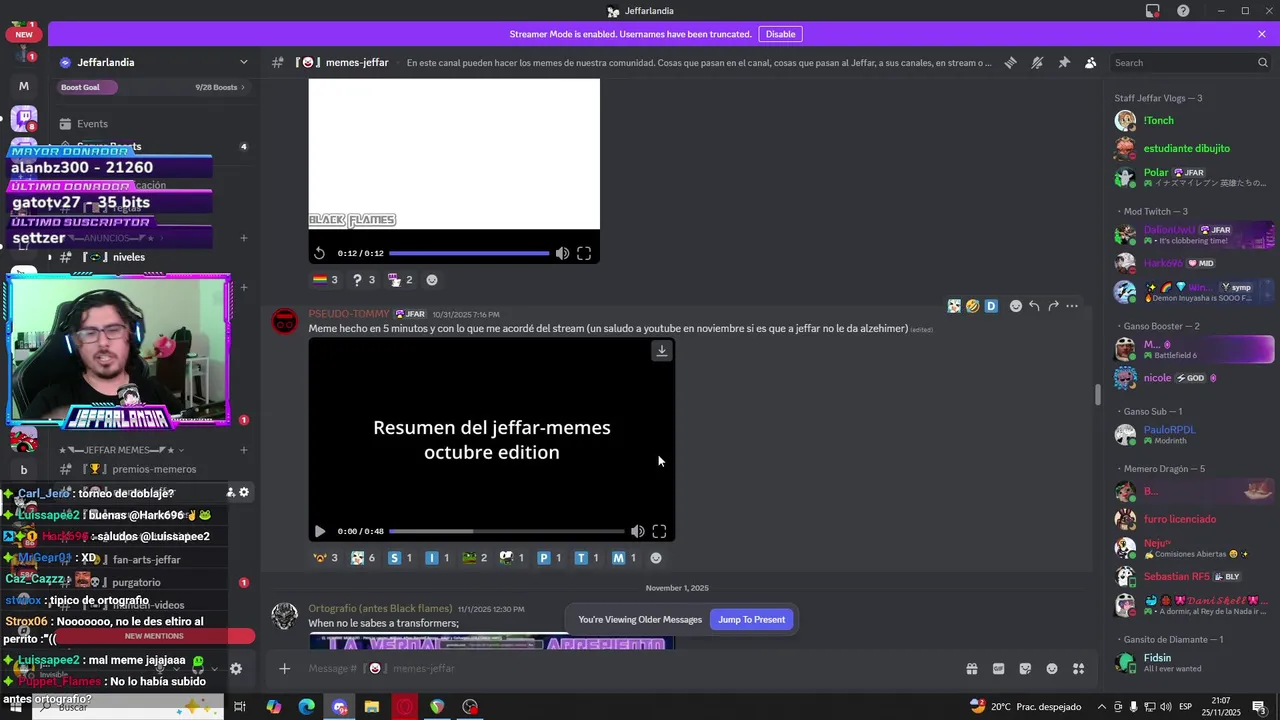
Task: Open PSEUDO-TOMMY author name
Action: (x=348, y=314)
